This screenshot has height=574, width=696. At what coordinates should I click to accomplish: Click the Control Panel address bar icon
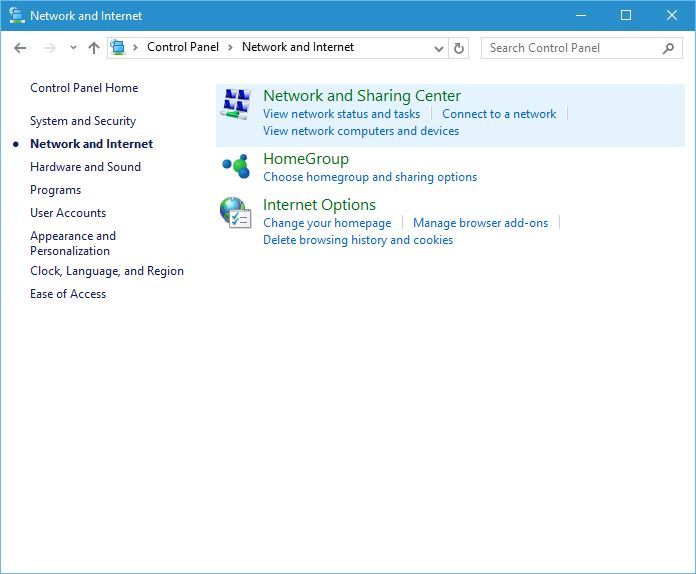[118, 47]
